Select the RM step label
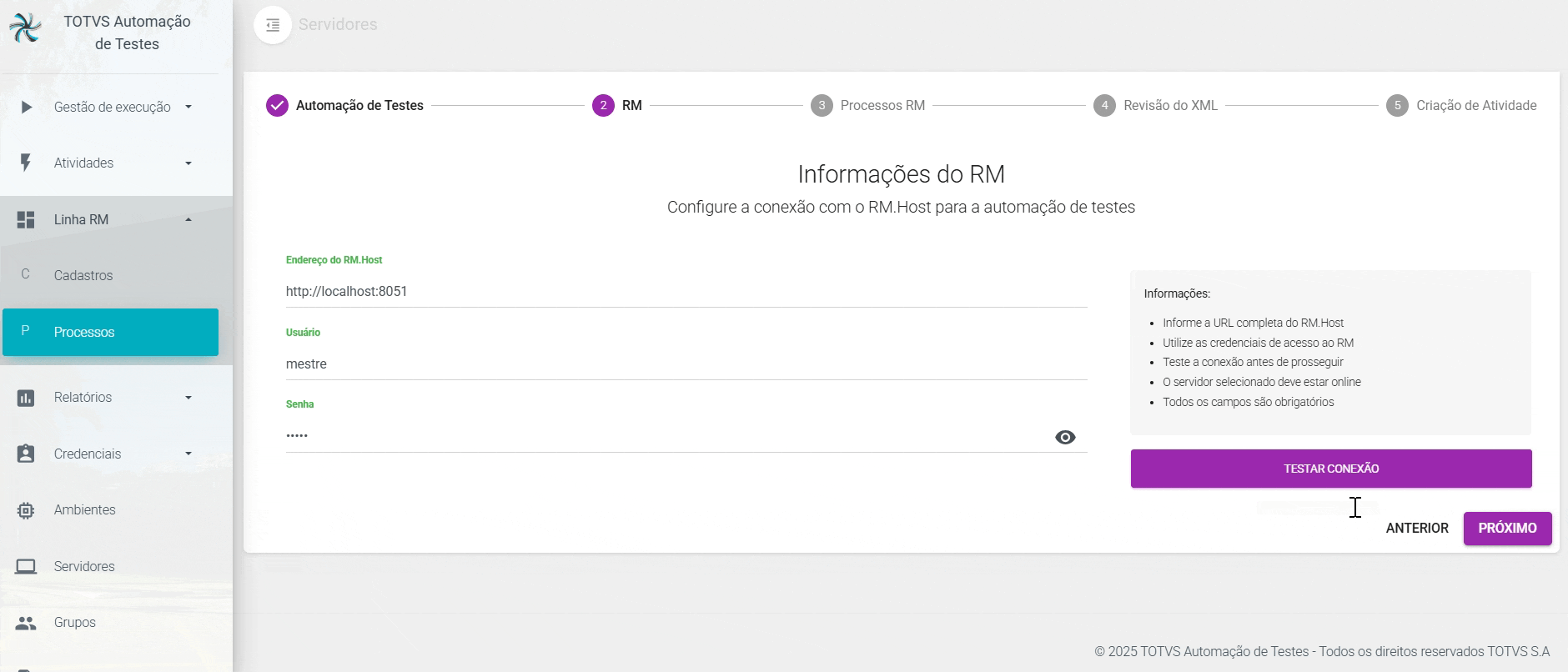Screen dimensions: 1568x672 632,106
